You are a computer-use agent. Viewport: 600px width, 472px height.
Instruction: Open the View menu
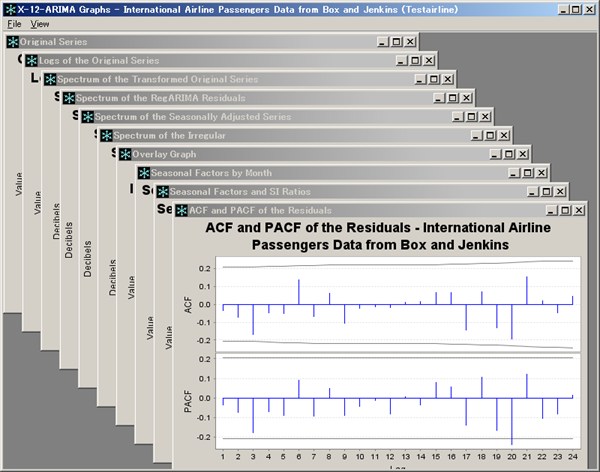[40, 24]
